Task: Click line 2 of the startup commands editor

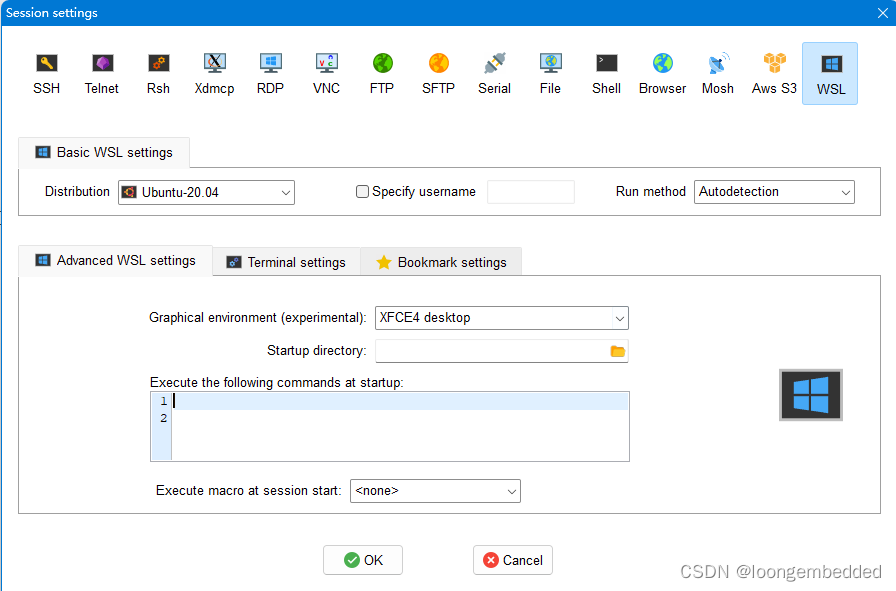Action: point(400,418)
